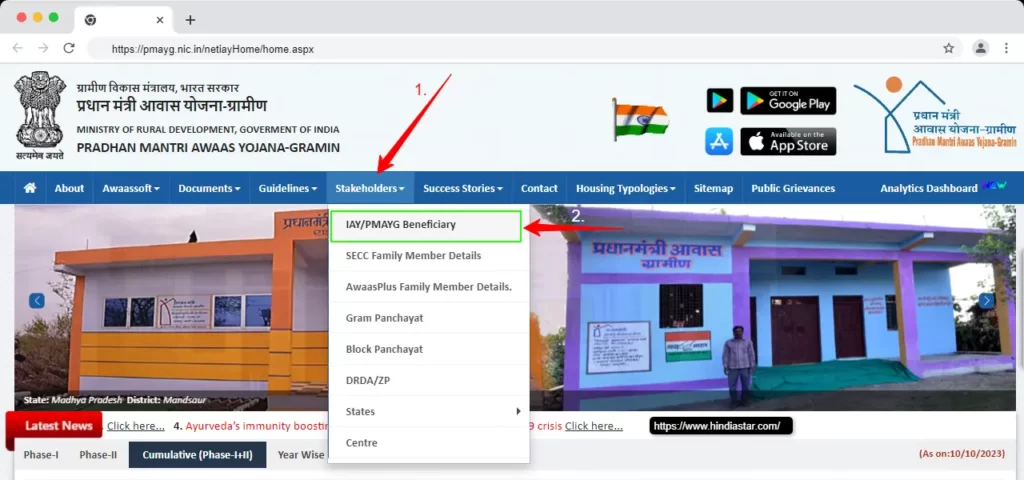Click the Get it on Google Play badge
1024x480 pixels.
tap(788, 101)
